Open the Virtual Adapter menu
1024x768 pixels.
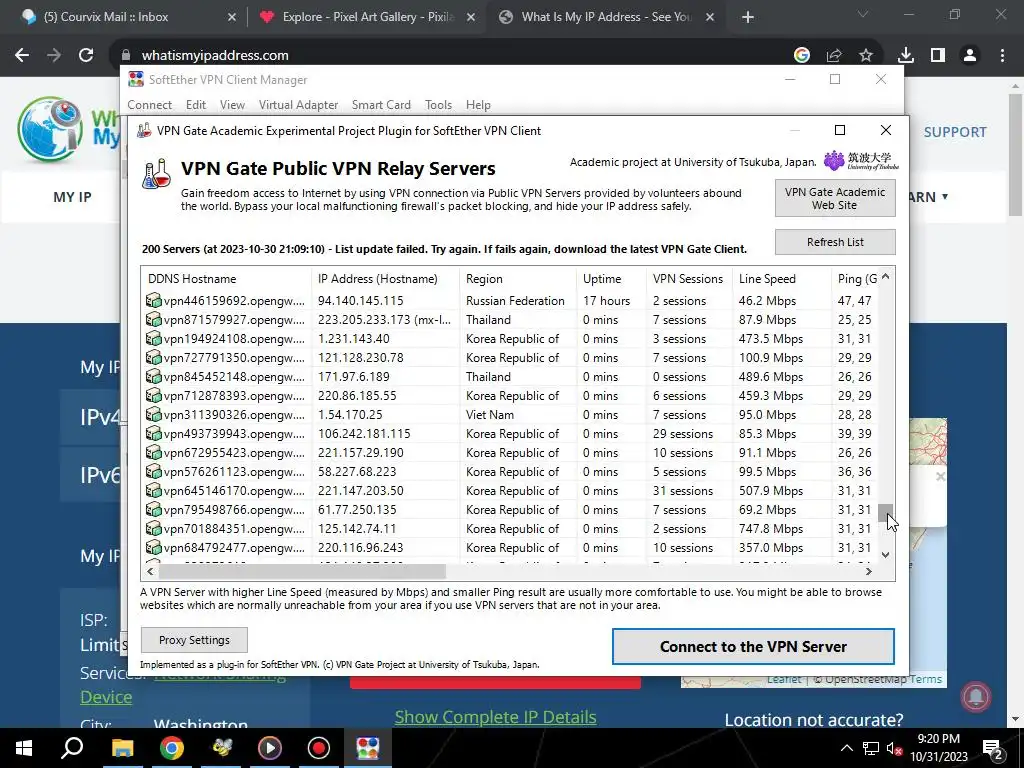(298, 104)
